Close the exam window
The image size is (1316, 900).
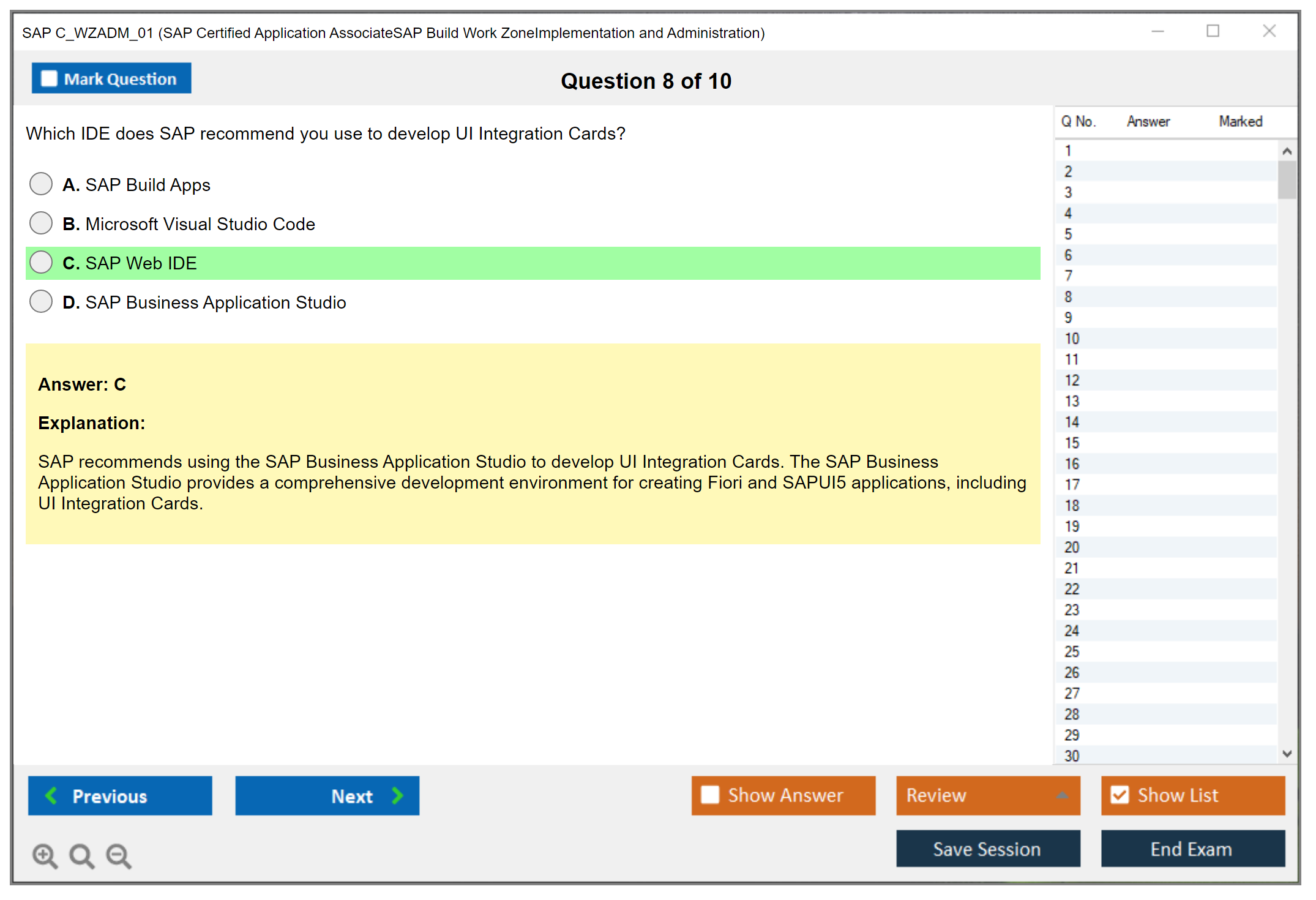pos(1269,31)
